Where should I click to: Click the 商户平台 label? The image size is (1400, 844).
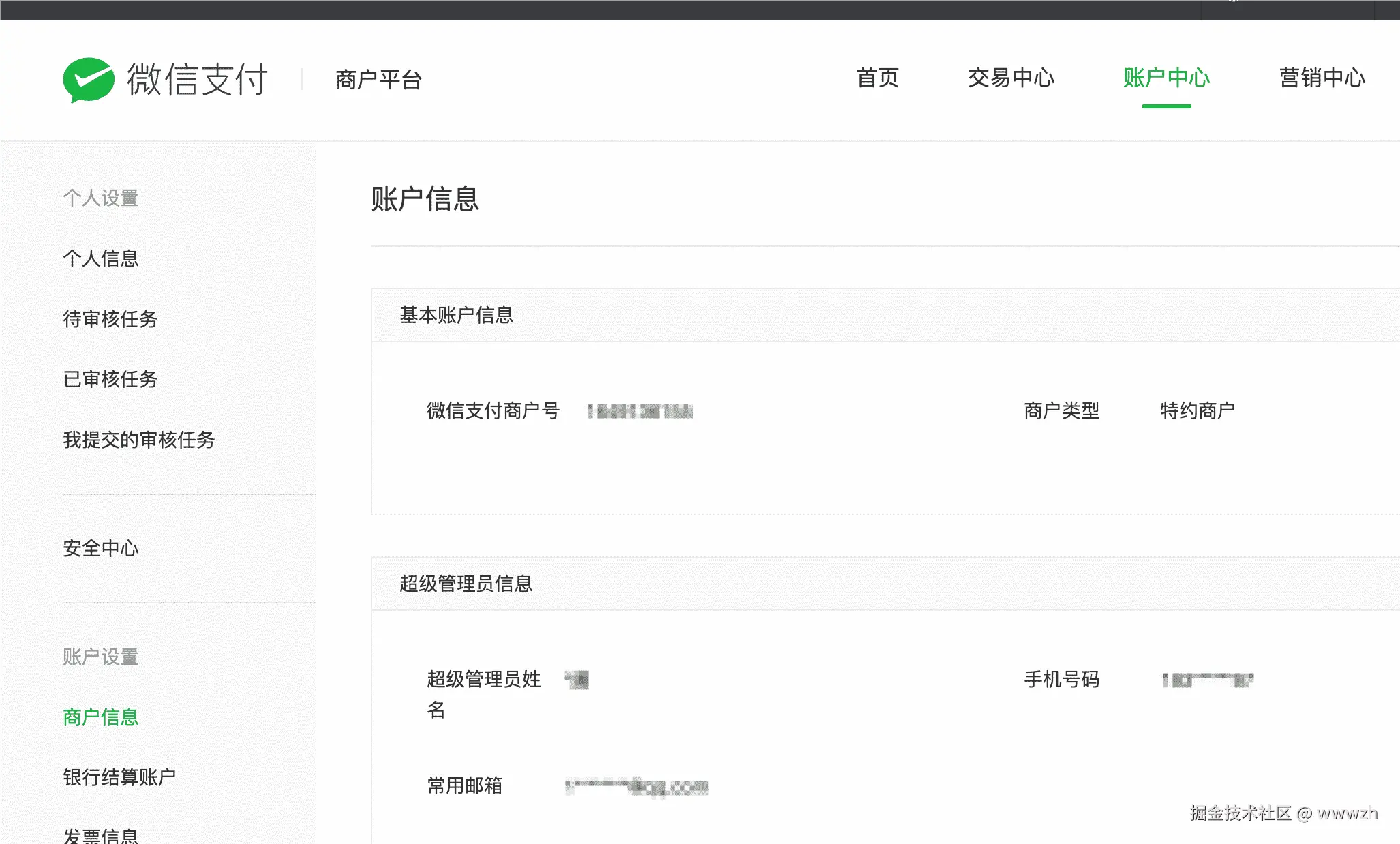pyautogui.click(x=378, y=79)
